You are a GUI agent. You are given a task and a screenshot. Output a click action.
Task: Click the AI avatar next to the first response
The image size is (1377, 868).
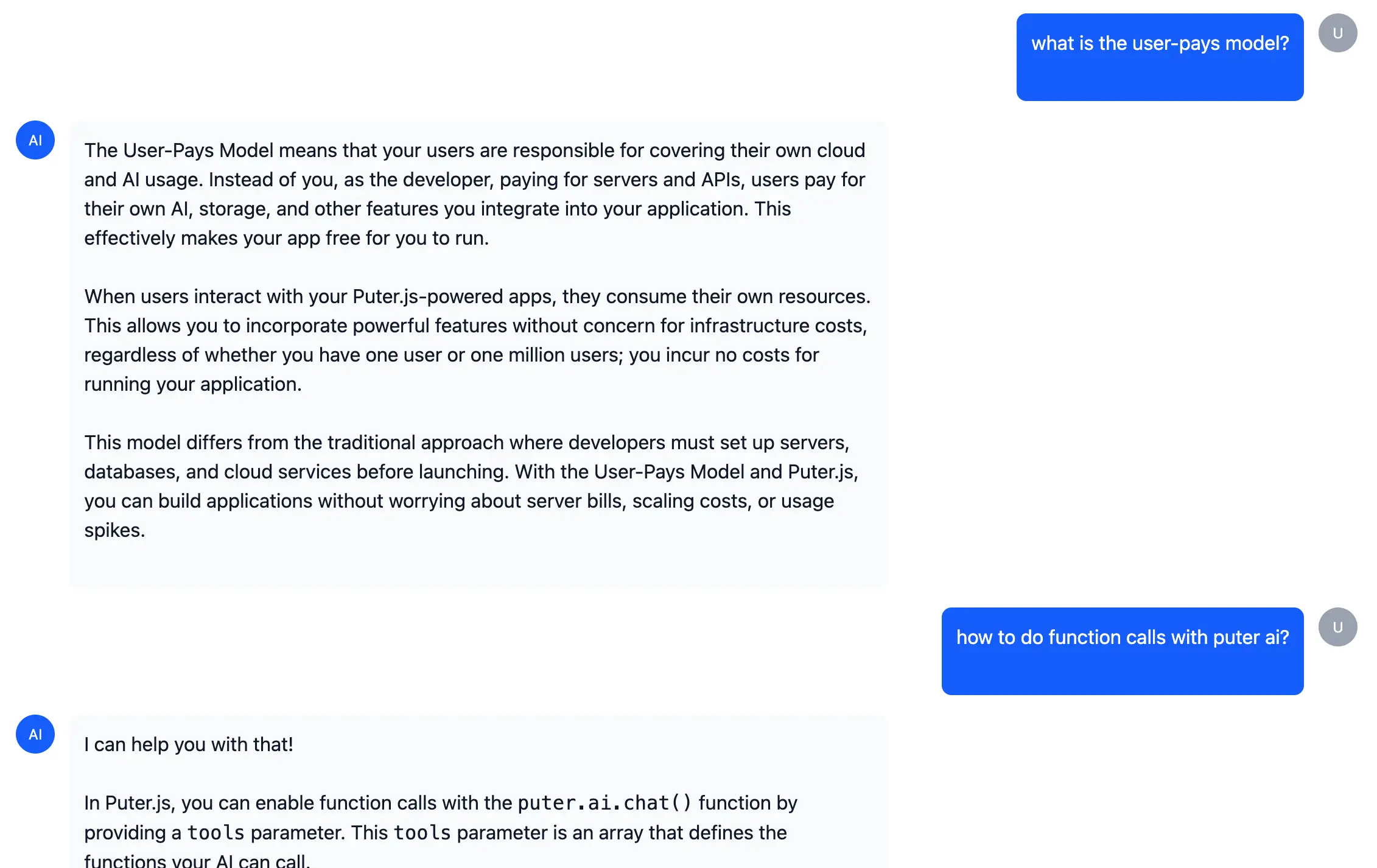tap(35, 140)
